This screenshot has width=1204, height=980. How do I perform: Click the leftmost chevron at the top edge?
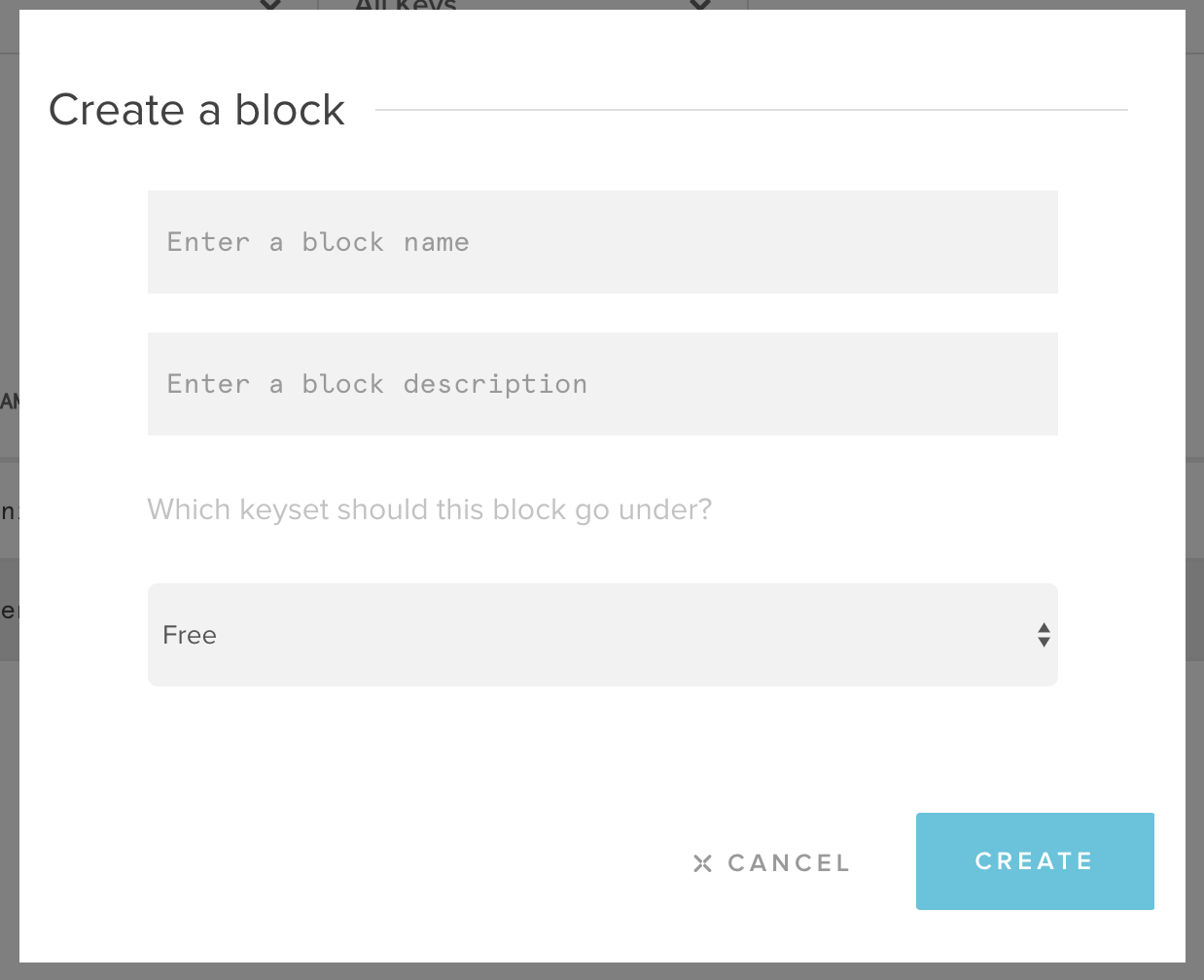271,5
